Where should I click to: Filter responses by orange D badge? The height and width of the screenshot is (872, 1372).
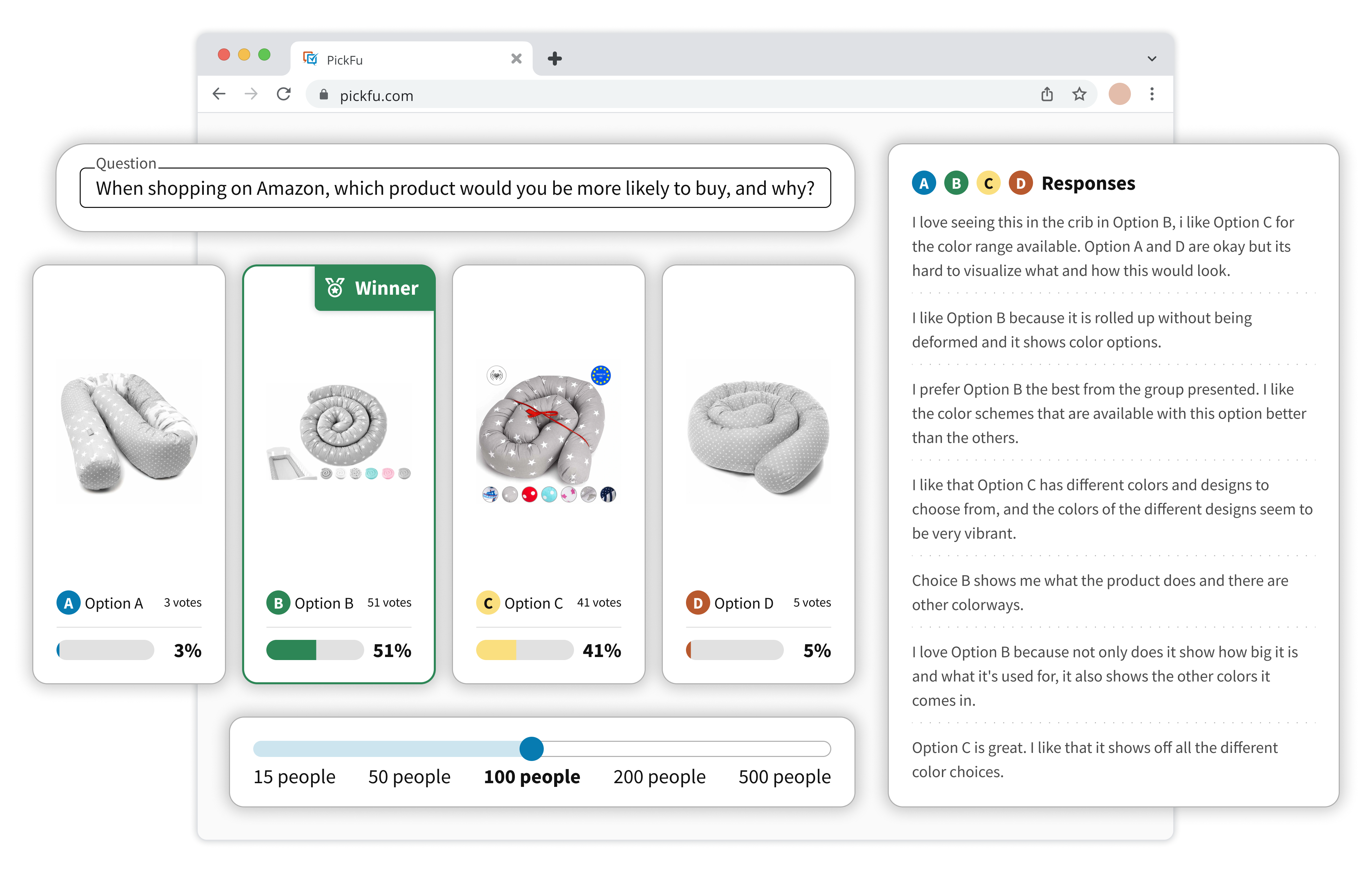(1021, 184)
